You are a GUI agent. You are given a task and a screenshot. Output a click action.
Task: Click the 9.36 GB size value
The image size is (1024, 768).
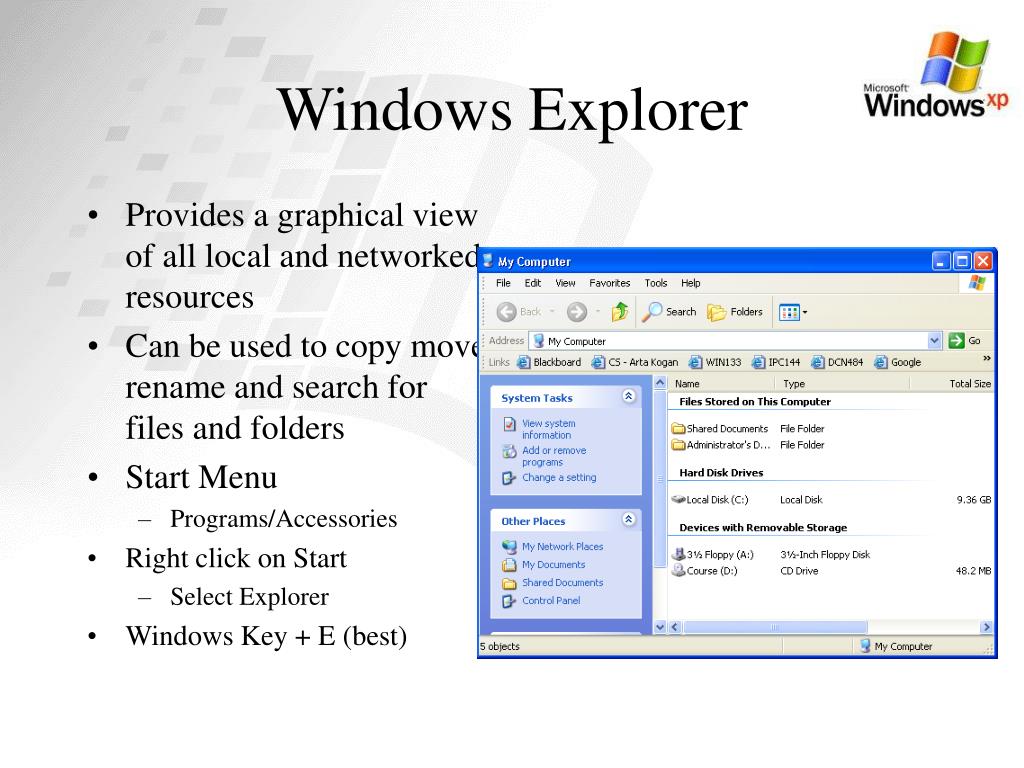(x=974, y=500)
